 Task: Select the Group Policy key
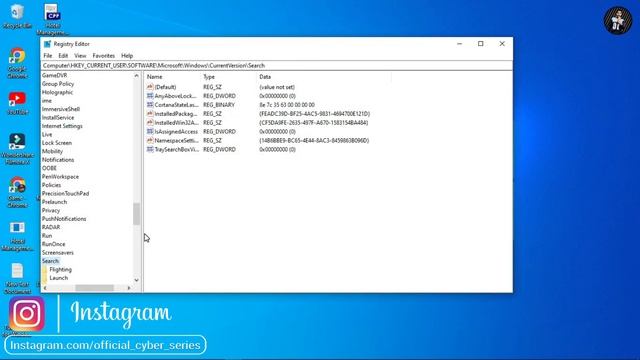click(58, 84)
